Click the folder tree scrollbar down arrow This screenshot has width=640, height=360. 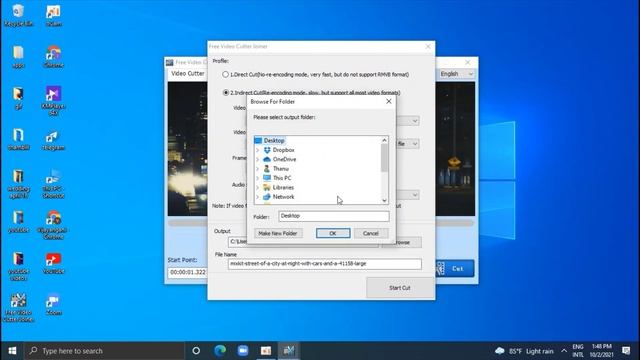pyautogui.click(x=384, y=200)
